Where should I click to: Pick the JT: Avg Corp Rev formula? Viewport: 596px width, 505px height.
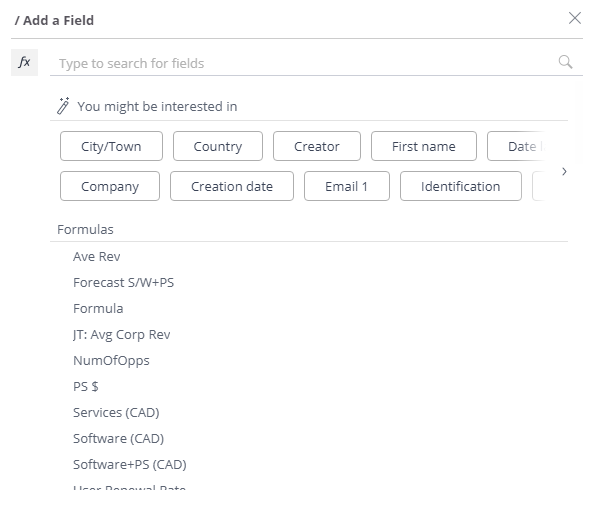(122, 335)
